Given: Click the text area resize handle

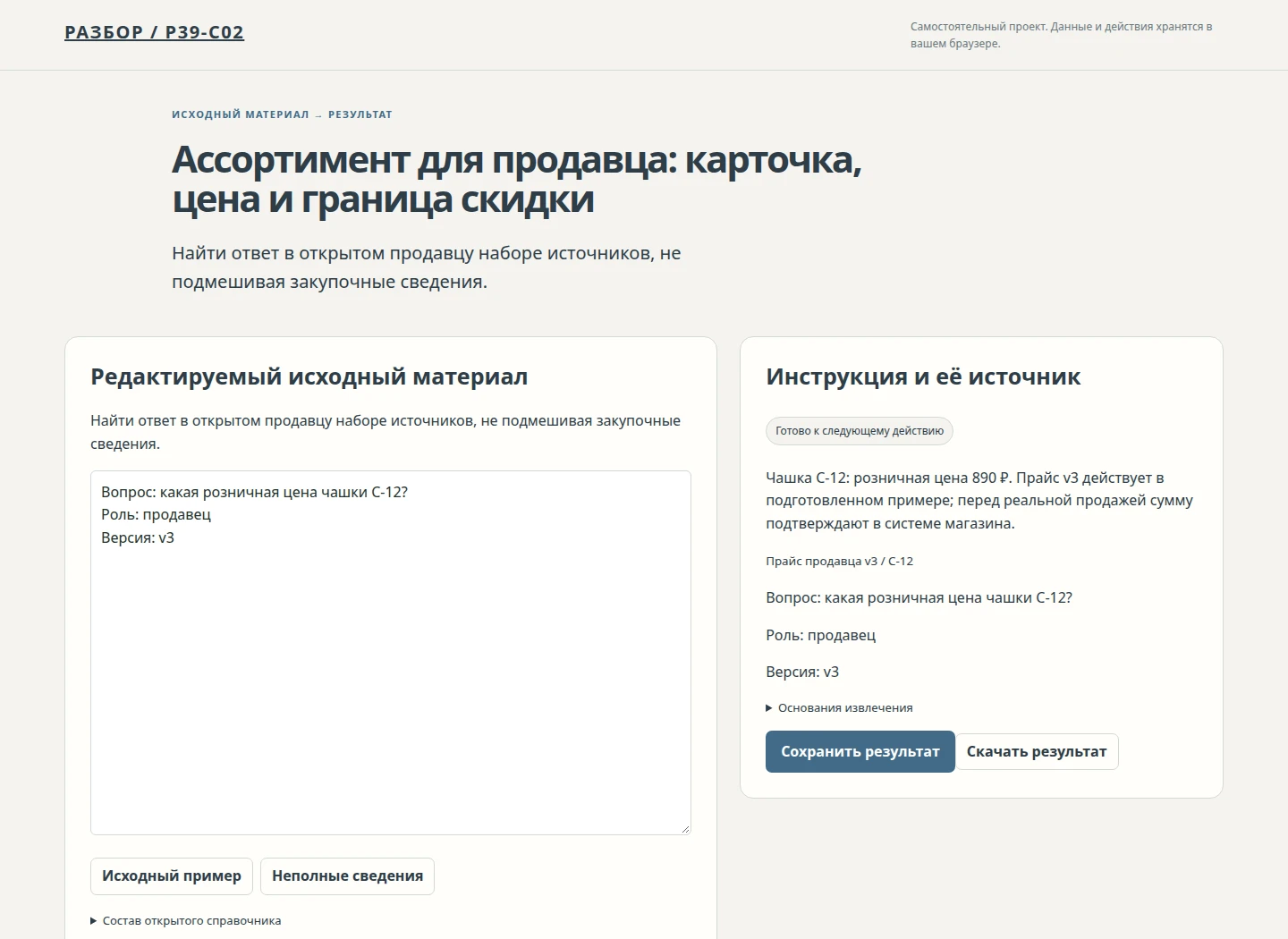Looking at the screenshot, I should 685,829.
